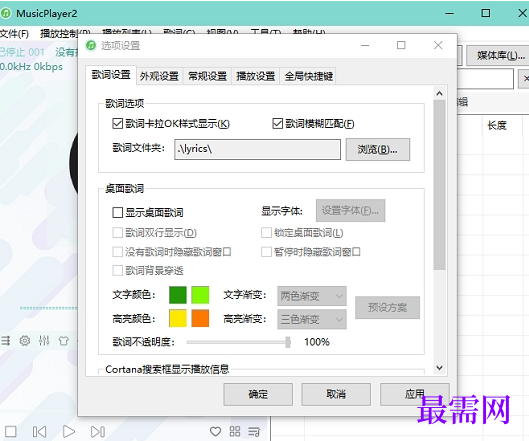529x441 pixels.
Task: Close the options settings dialog
Action: (x=438, y=45)
